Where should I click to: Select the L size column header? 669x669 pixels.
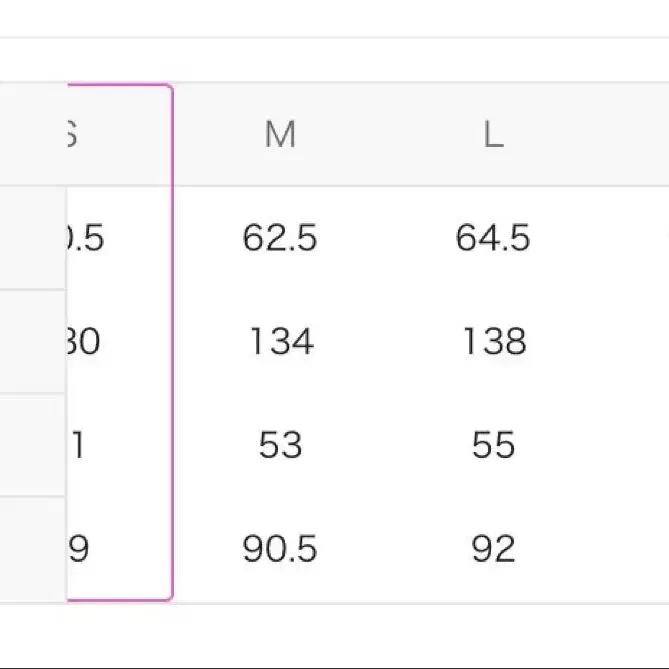(493, 135)
